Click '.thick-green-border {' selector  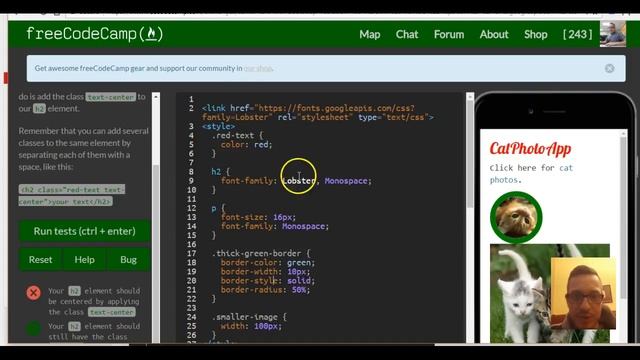coord(261,253)
